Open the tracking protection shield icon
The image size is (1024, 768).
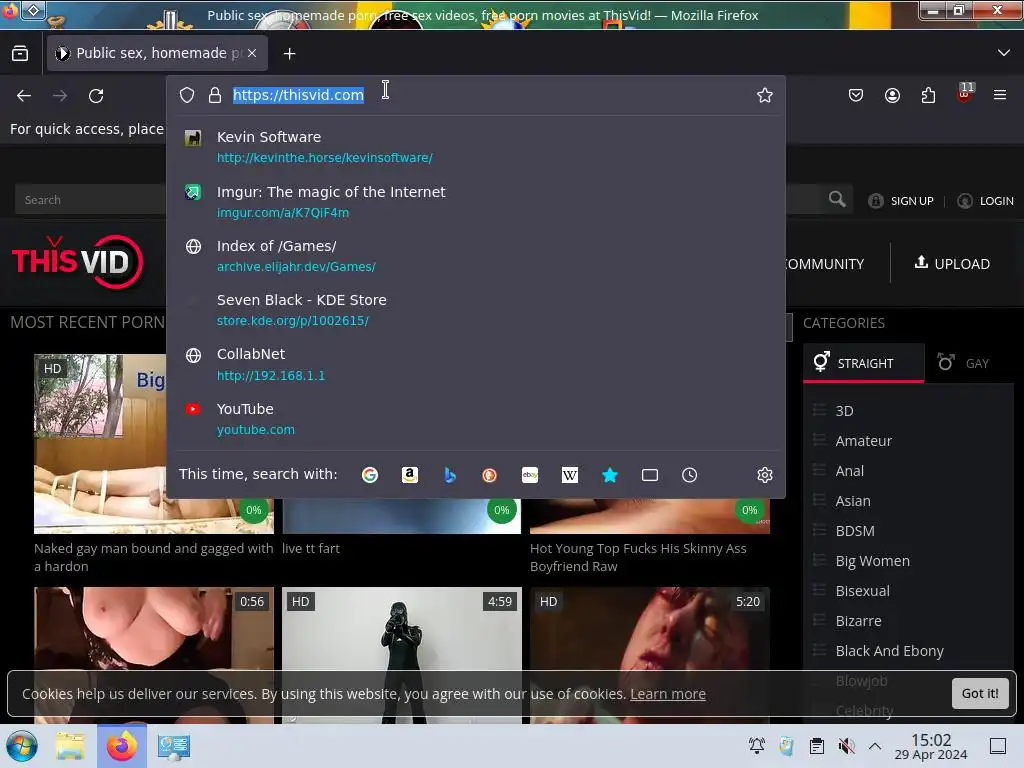(187, 95)
